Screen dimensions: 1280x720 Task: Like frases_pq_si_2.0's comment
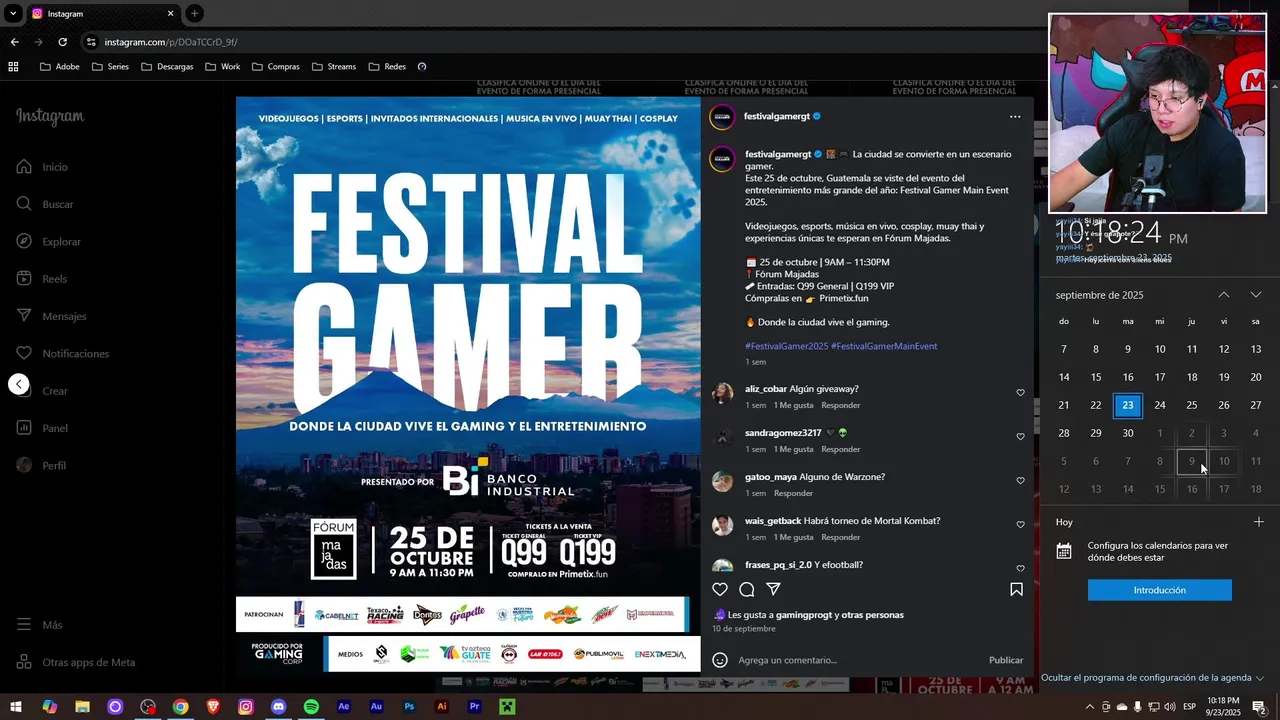pos(1020,569)
